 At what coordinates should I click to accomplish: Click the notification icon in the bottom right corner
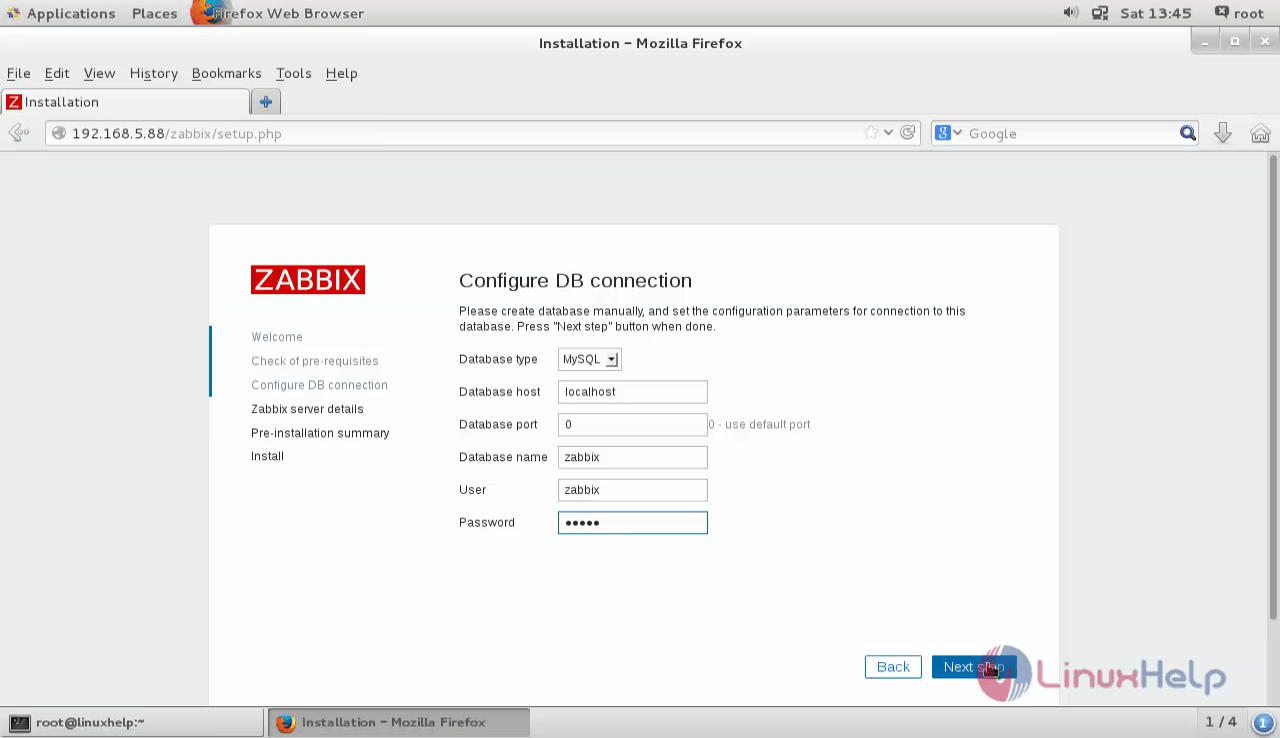coord(1261,722)
